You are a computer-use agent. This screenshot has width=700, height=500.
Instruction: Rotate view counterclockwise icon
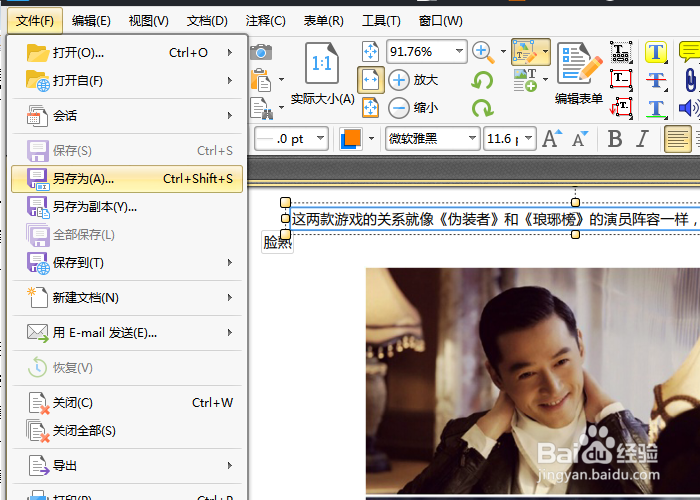[482, 81]
